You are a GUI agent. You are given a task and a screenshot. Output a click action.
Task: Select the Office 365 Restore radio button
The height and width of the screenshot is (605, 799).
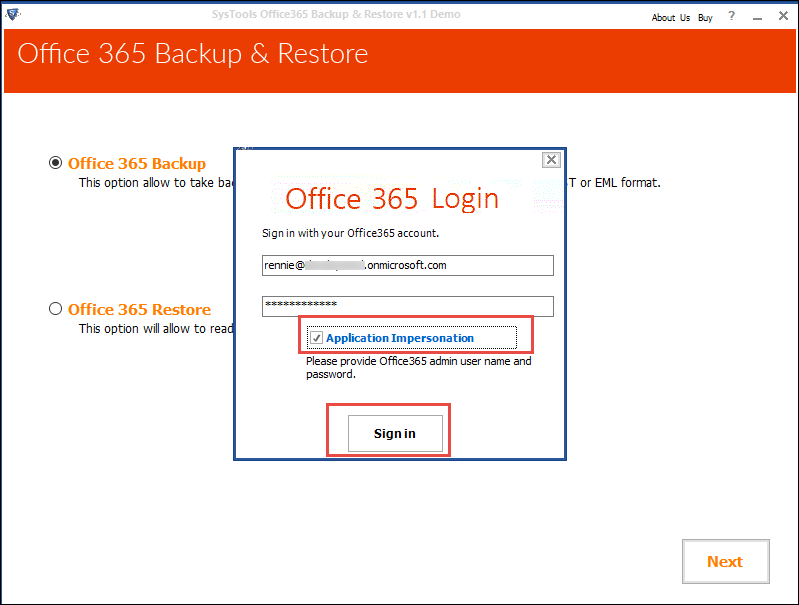[x=55, y=309]
